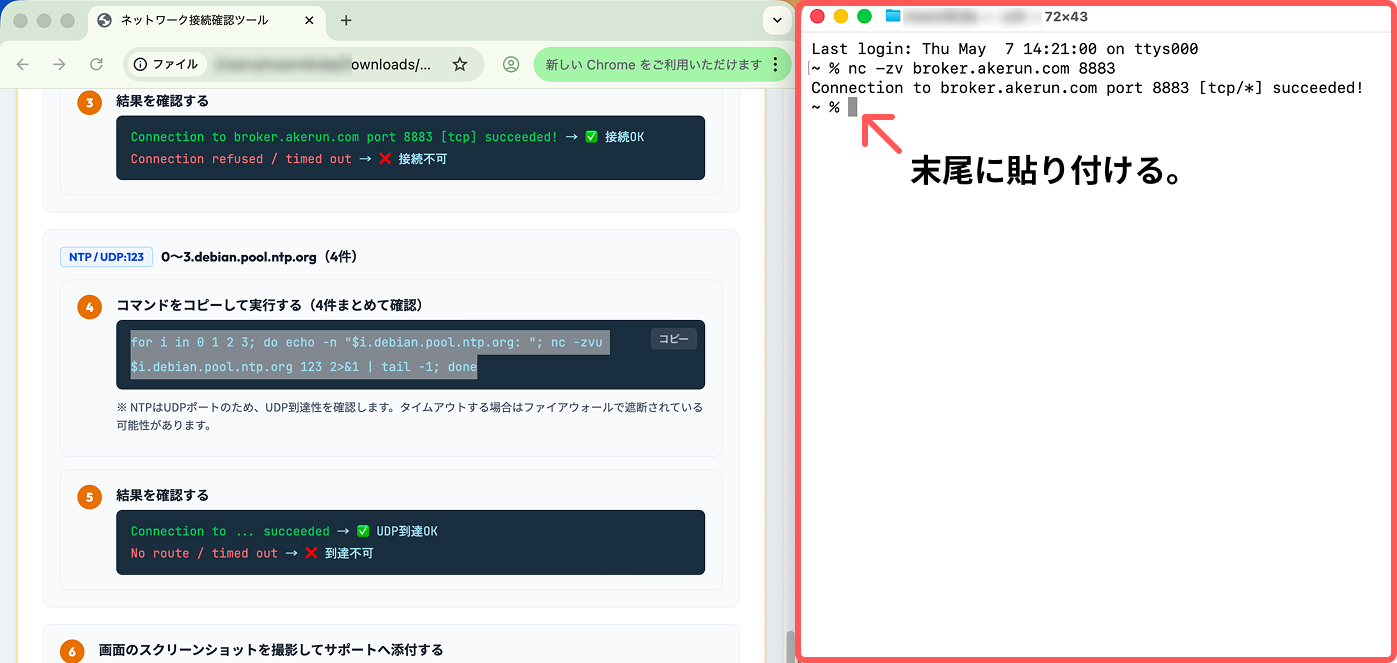Viewport: 1397px width, 663px height.
Task: Click the folder icon in the Terminal title bar
Action: (x=893, y=16)
